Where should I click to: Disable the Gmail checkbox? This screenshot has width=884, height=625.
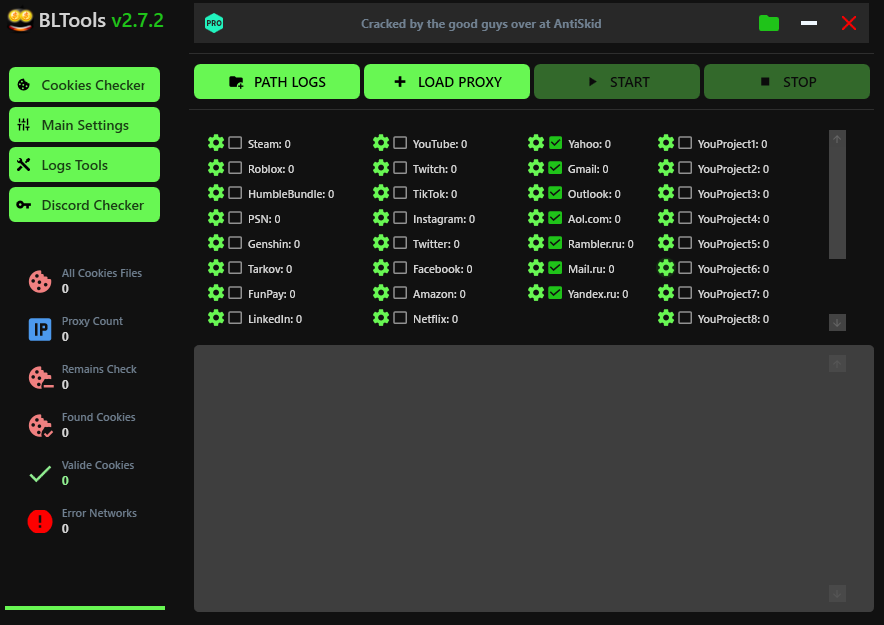click(555, 168)
